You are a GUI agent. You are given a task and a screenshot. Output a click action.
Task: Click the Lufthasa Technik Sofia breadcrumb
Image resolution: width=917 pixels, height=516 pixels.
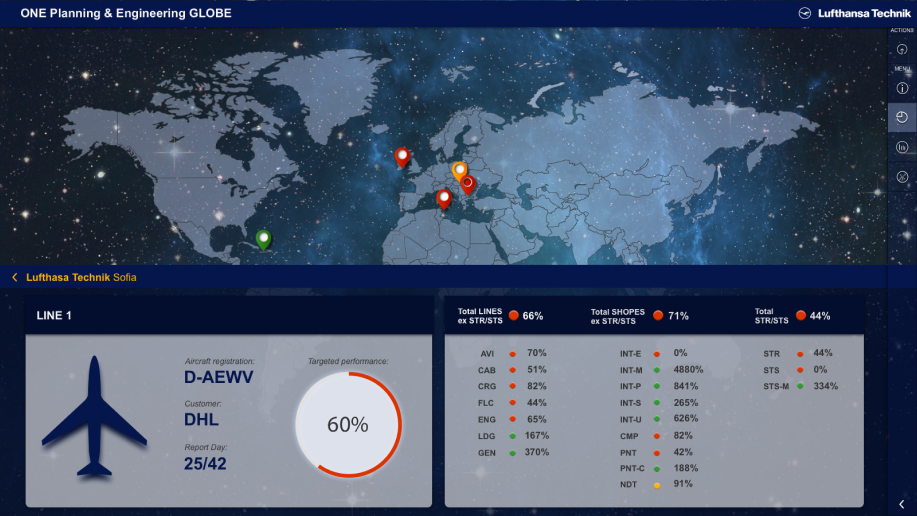point(81,277)
